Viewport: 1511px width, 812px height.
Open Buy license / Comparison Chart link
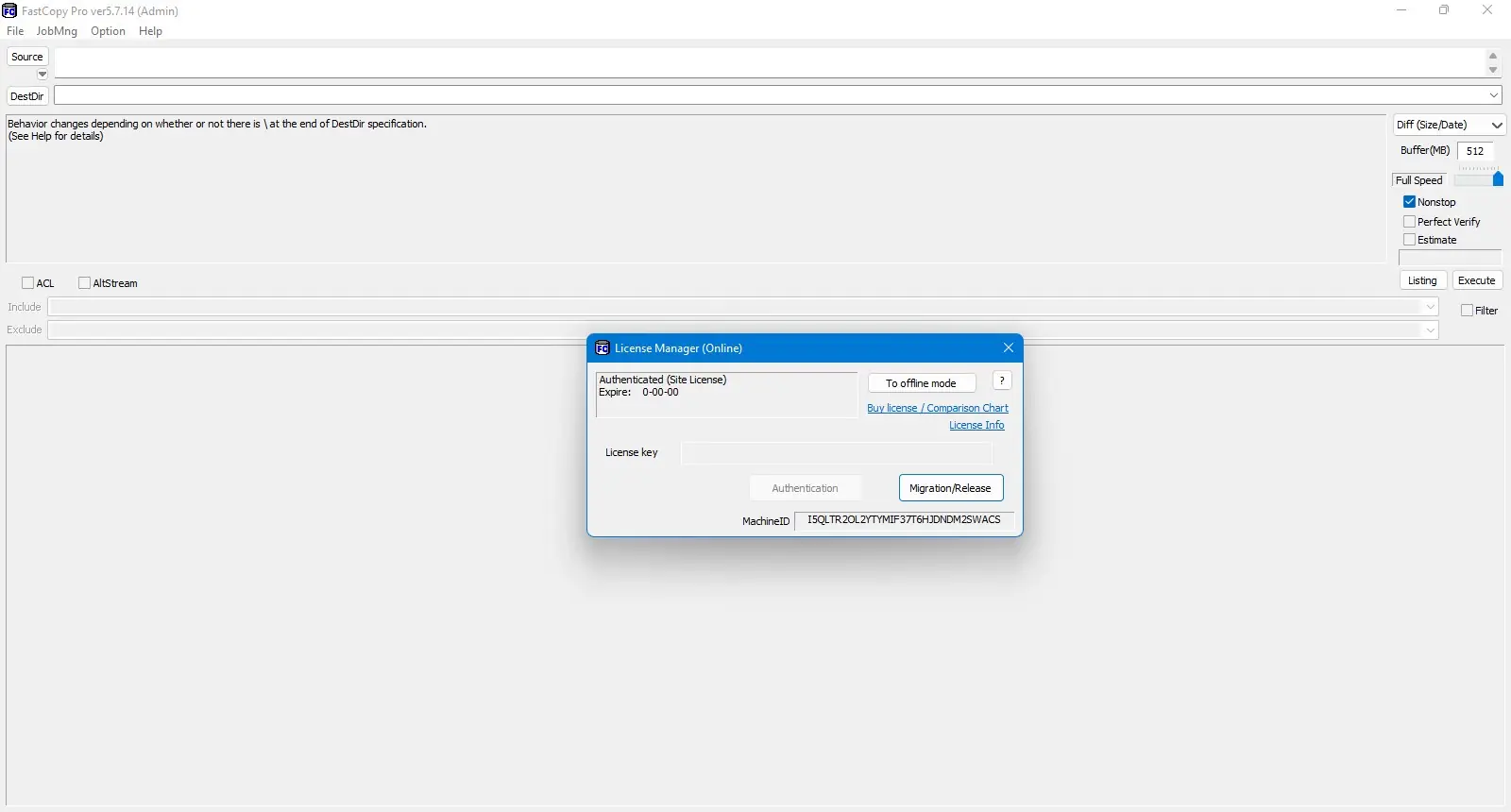pos(938,408)
